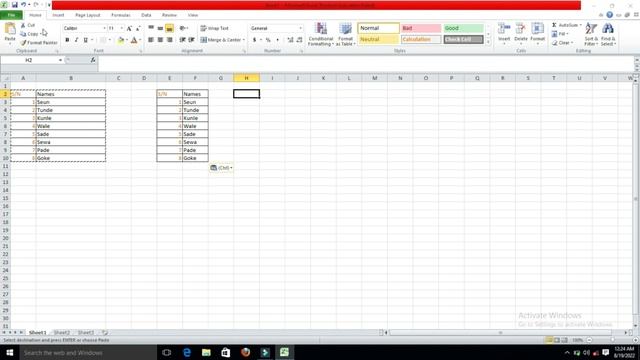Click the Windows Start button
Viewport: 640px width, 360px height.
click(10, 353)
